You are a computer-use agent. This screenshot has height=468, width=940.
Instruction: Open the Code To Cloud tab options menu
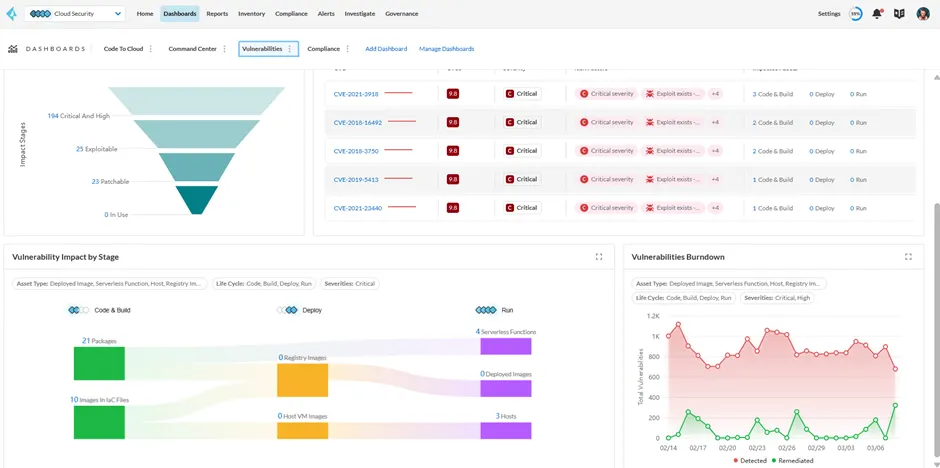tap(150, 49)
